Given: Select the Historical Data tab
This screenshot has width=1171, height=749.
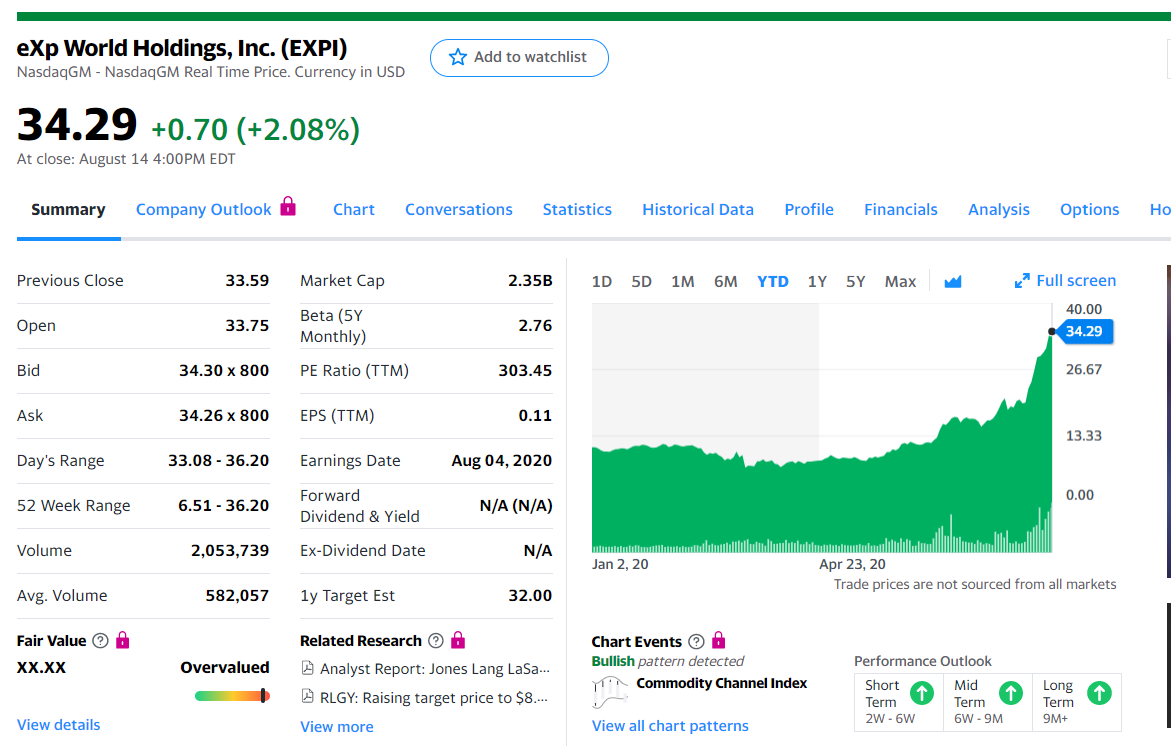Looking at the screenshot, I should [698, 210].
